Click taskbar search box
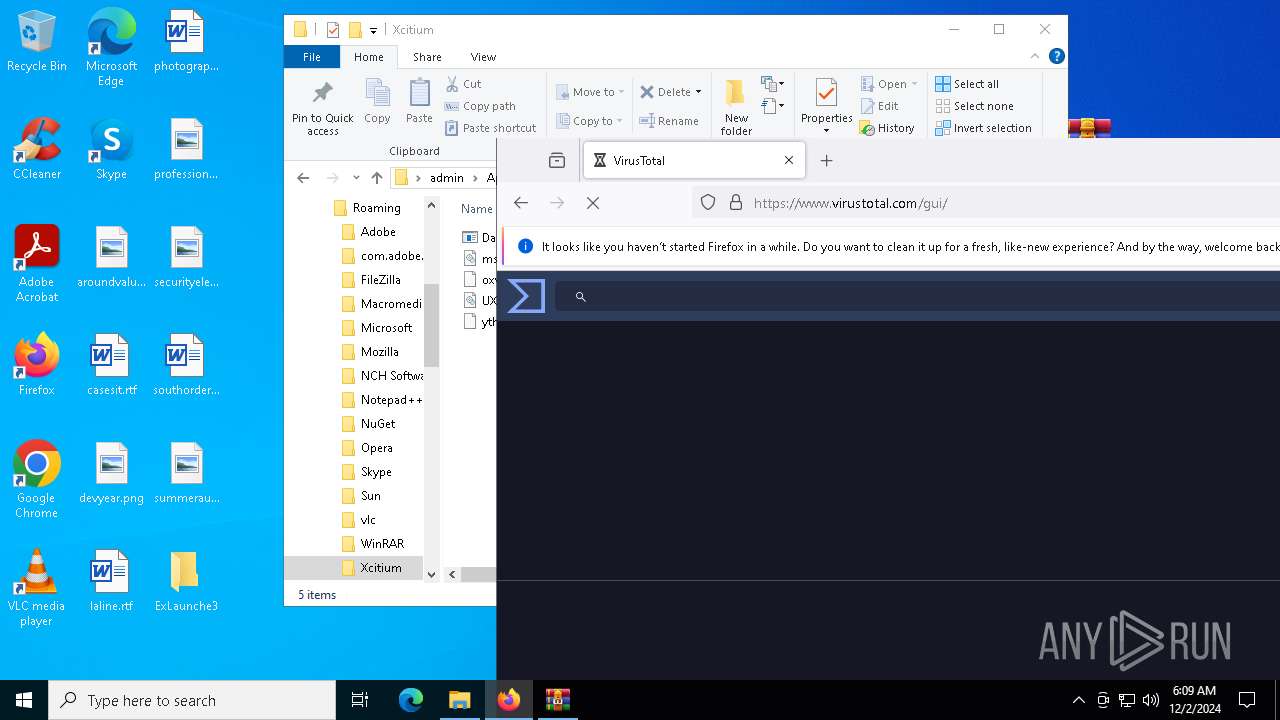The height and width of the screenshot is (720, 1280). tap(192, 700)
